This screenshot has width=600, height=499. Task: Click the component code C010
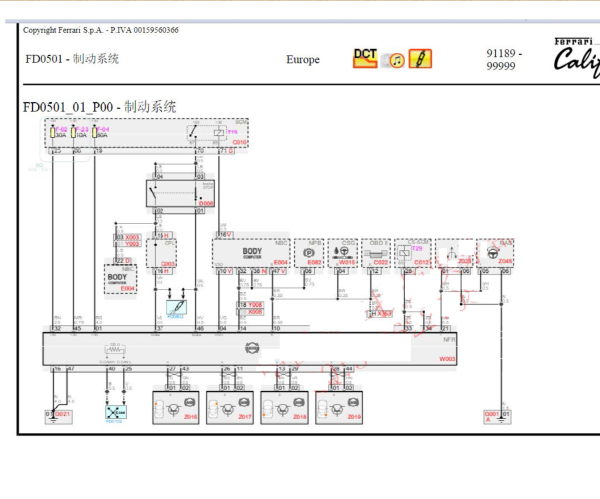coord(240,142)
